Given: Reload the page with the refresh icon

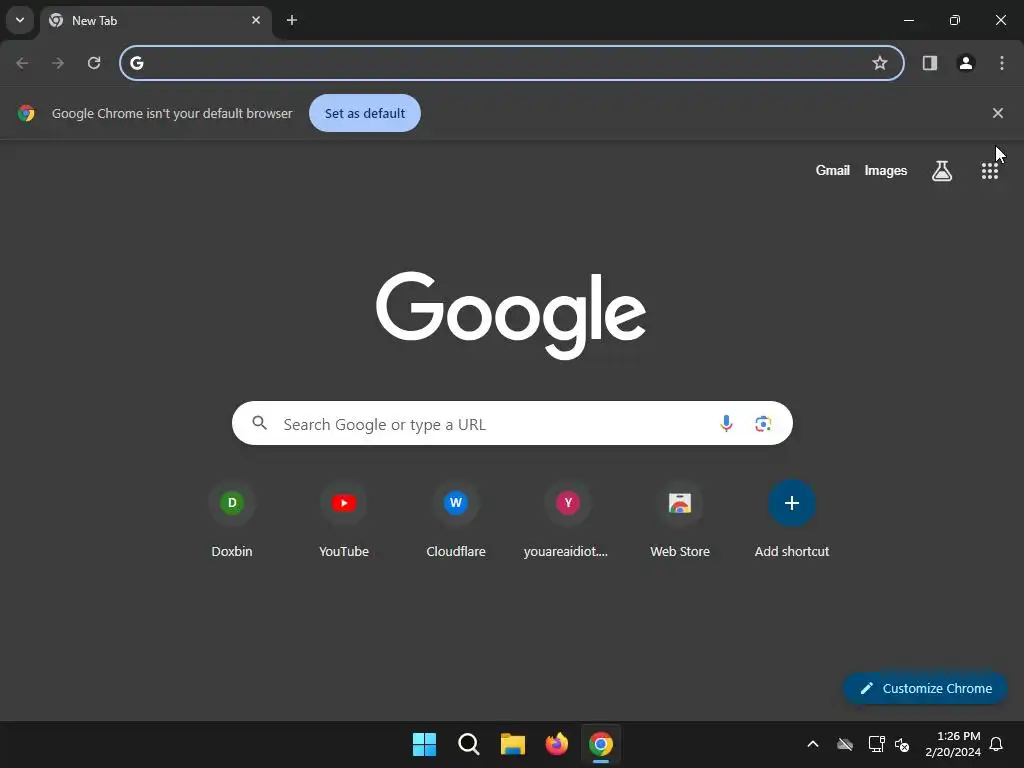Looking at the screenshot, I should click(x=94, y=63).
